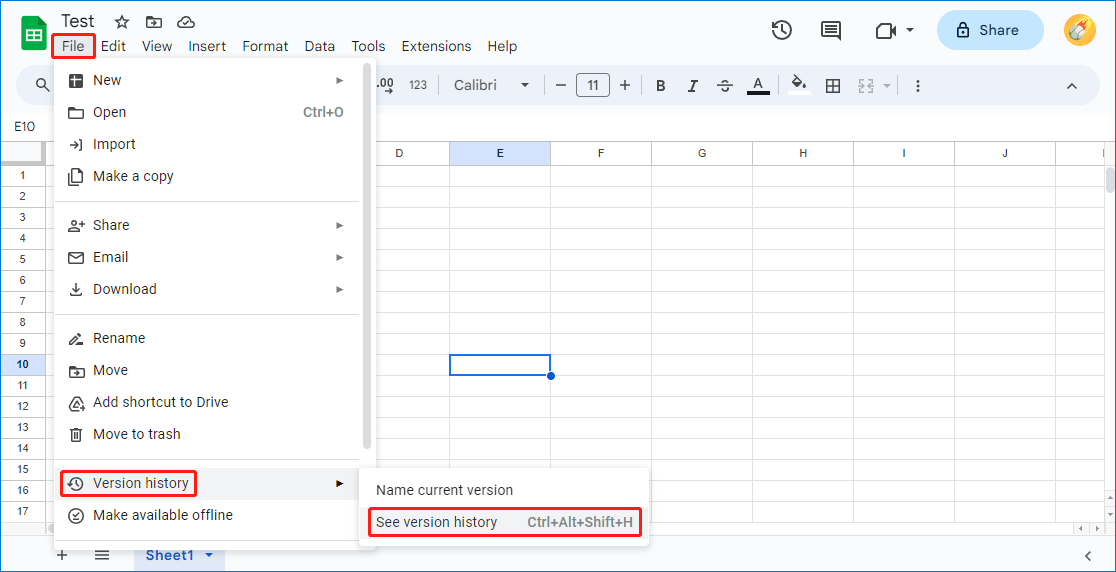Screen dimensions: 1116x572
Task: Check the cloud document status icon
Action: click(x=186, y=22)
